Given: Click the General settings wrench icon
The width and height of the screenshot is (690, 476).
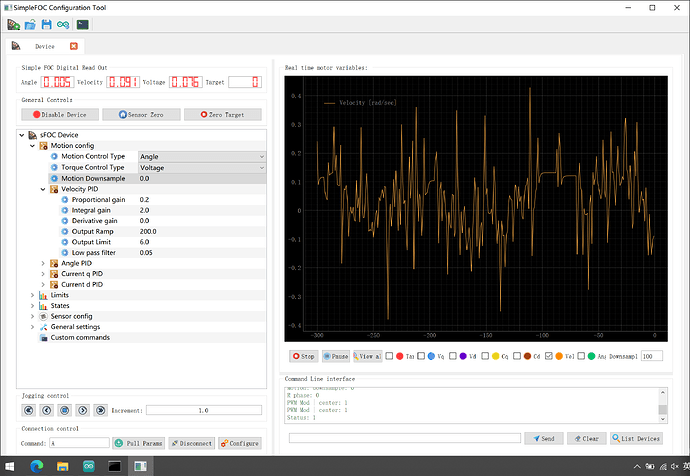Looking at the screenshot, I should [x=43, y=327].
